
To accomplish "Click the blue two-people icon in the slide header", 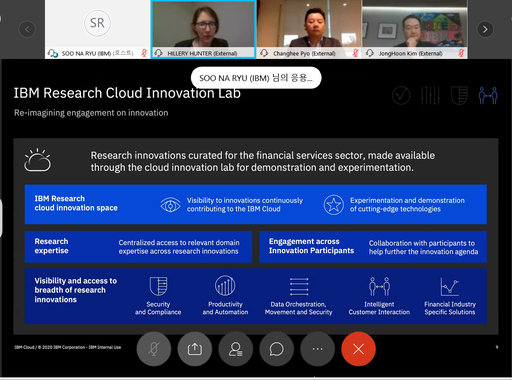I will [x=488, y=95].
